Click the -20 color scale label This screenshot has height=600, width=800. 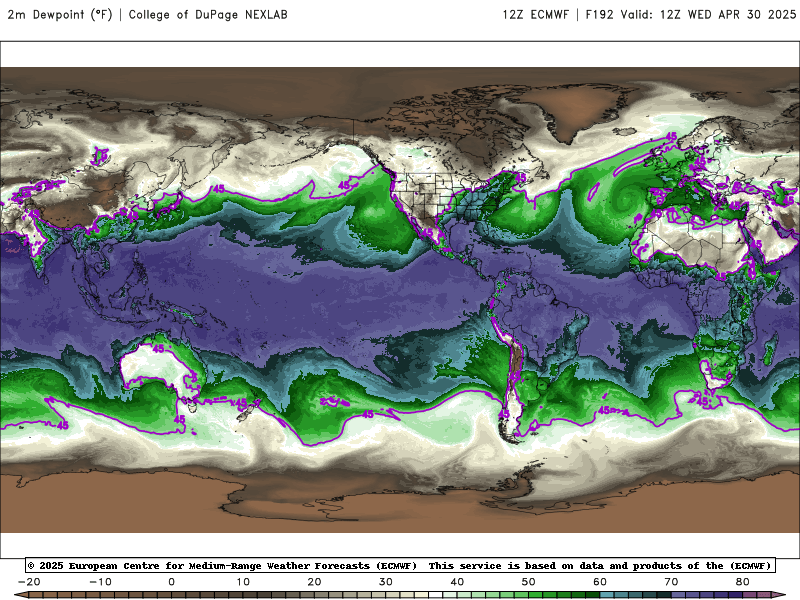point(29,582)
